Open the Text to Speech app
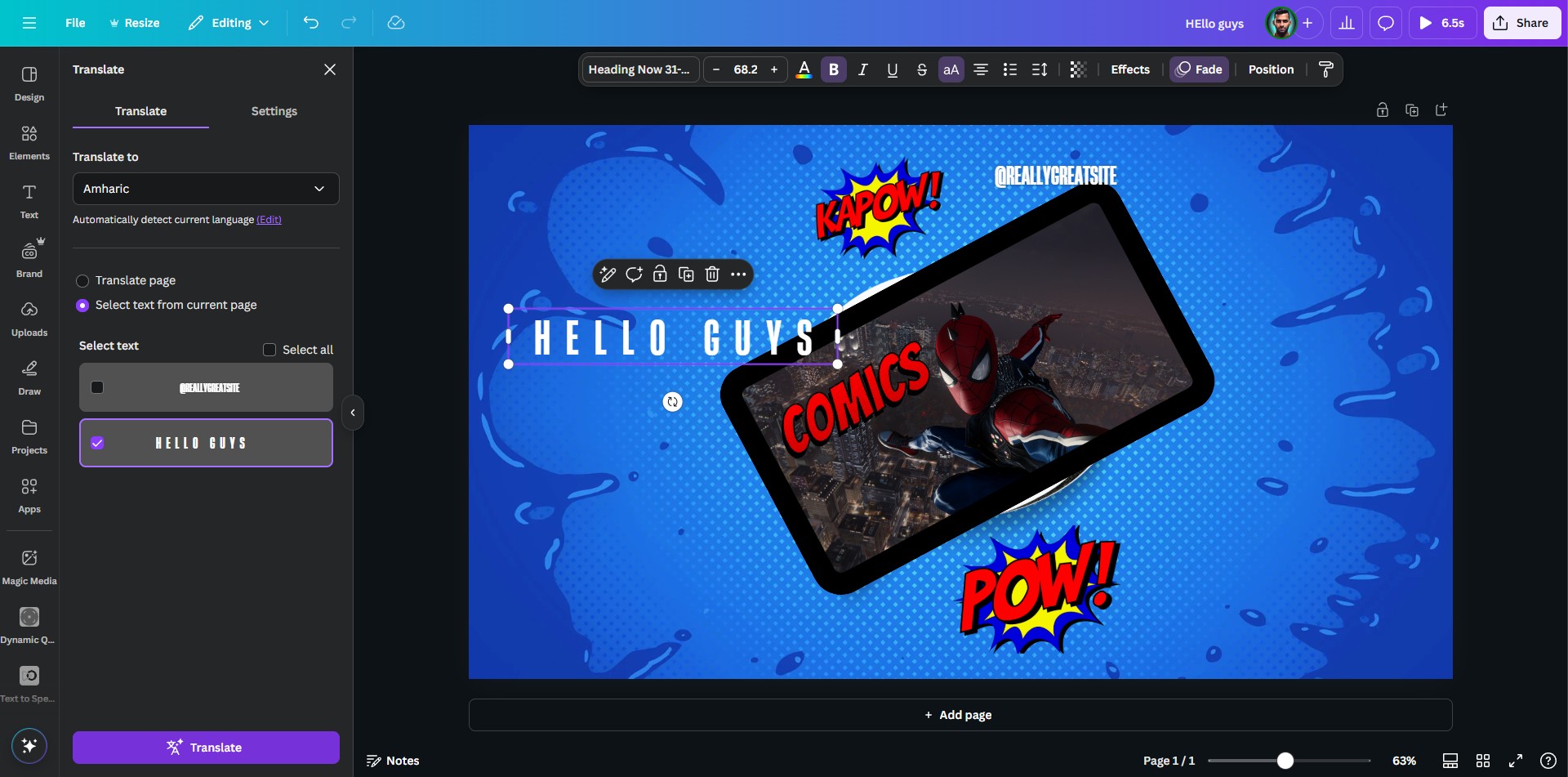 tap(29, 685)
